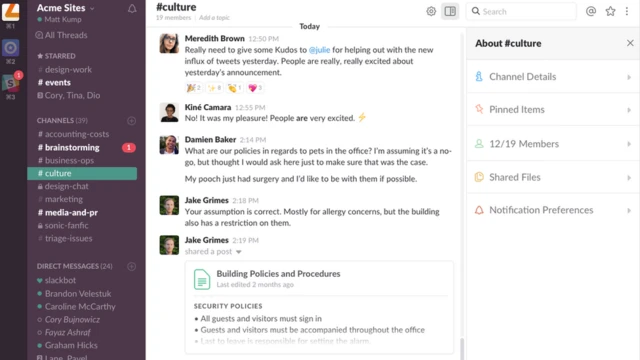Screen dimensions: 640x360
Task: Click the Pinned Items pin icon
Action: (x=479, y=109)
